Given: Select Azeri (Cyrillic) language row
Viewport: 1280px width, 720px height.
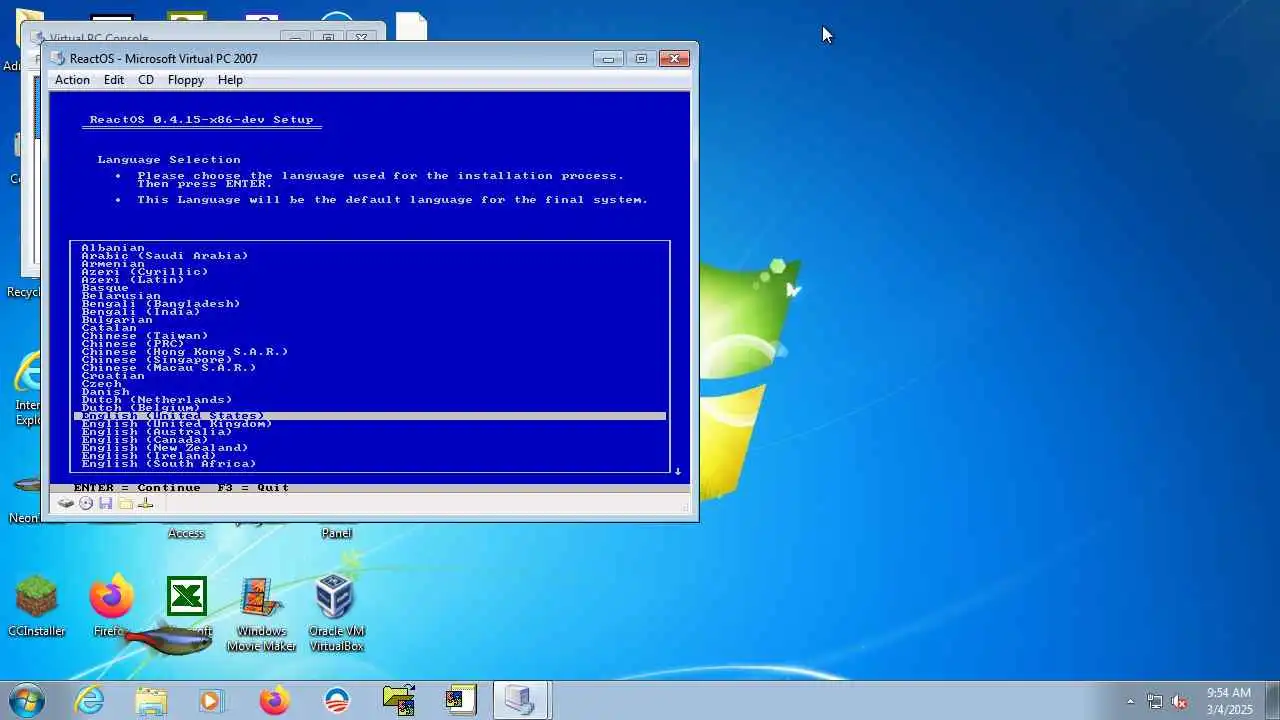Looking at the screenshot, I should (x=145, y=272).
